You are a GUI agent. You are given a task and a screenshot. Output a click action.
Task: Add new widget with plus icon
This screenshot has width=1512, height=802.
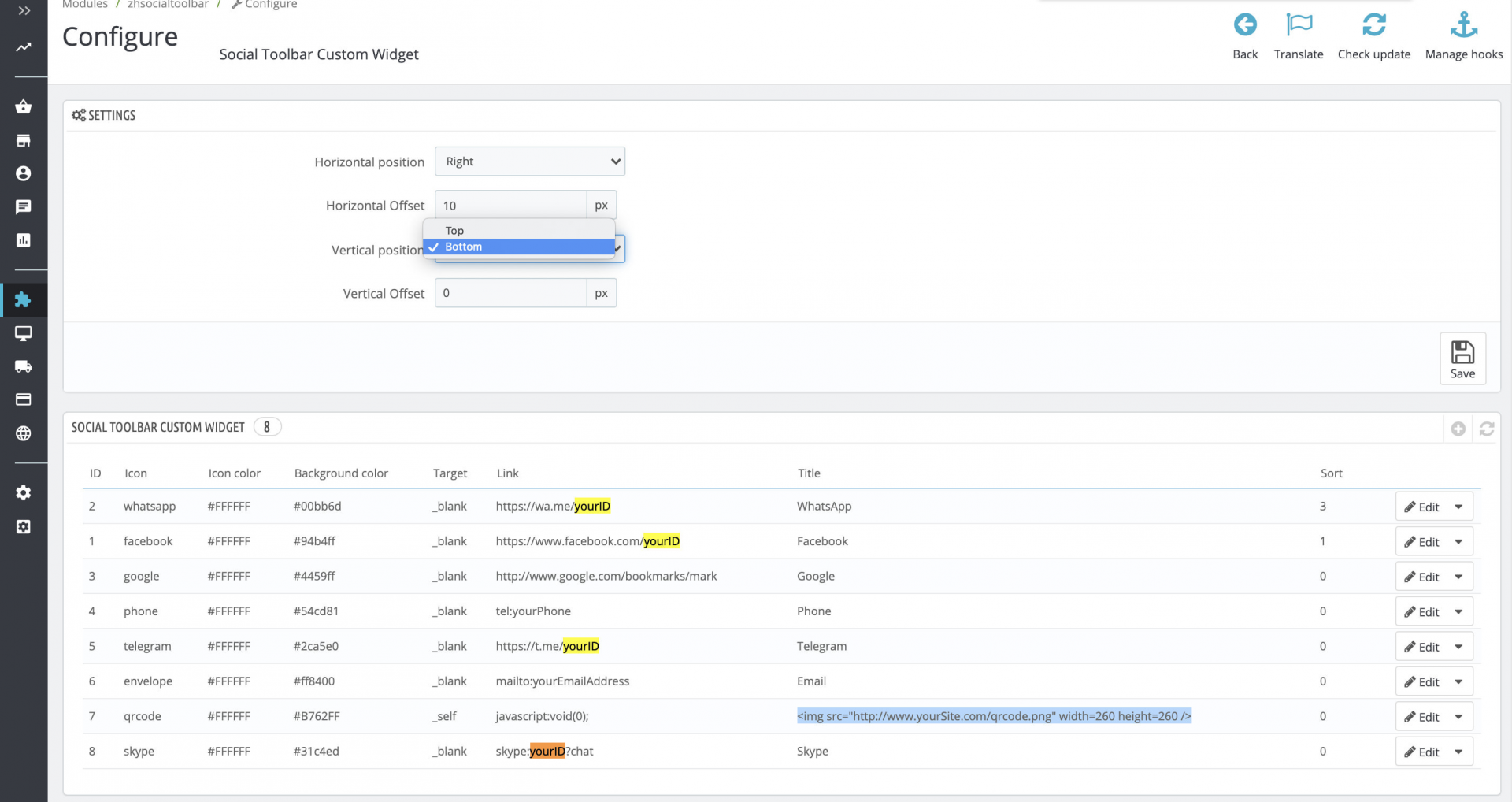coord(1458,429)
